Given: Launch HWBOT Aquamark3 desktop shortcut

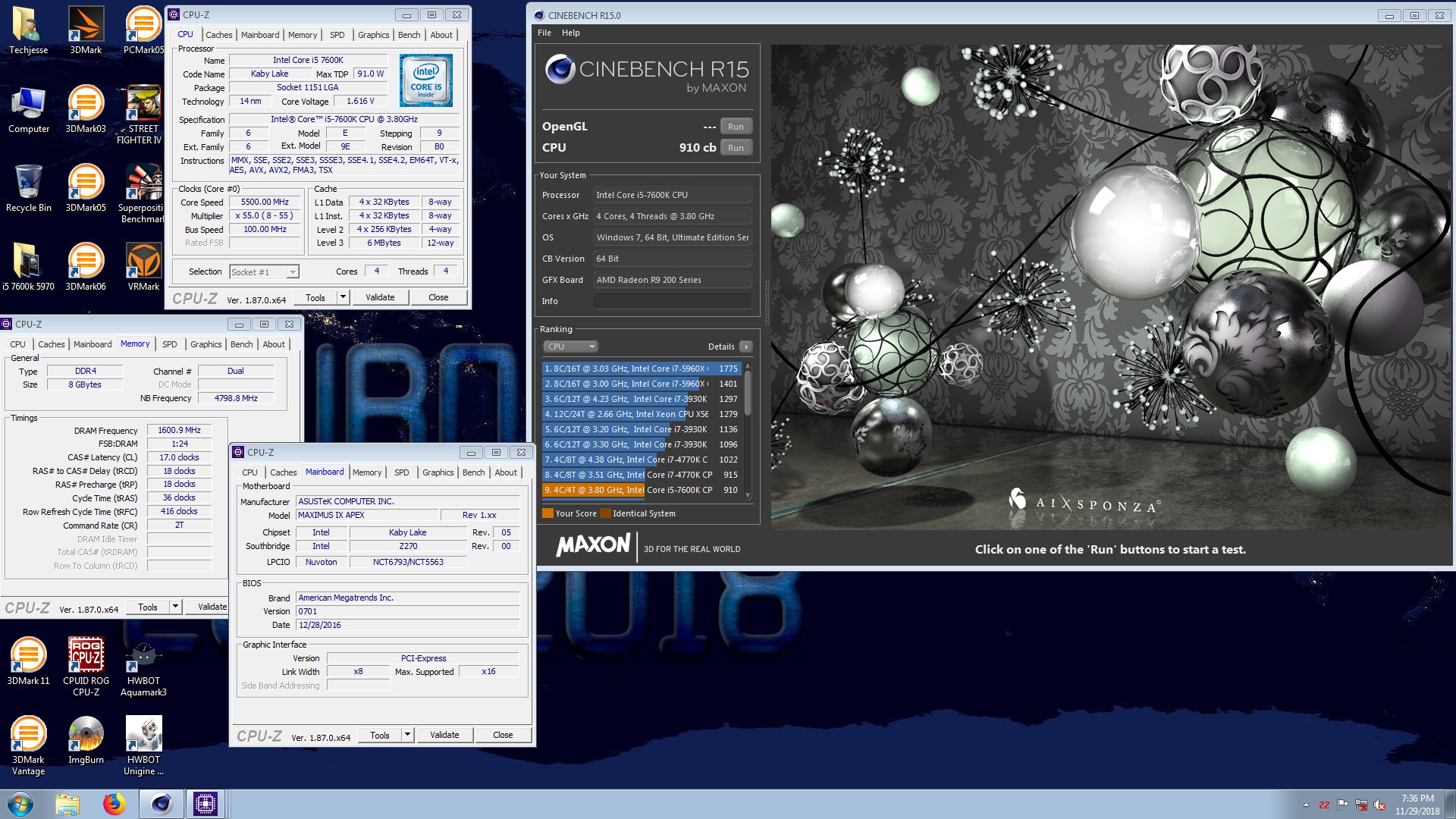Looking at the screenshot, I should point(143,666).
